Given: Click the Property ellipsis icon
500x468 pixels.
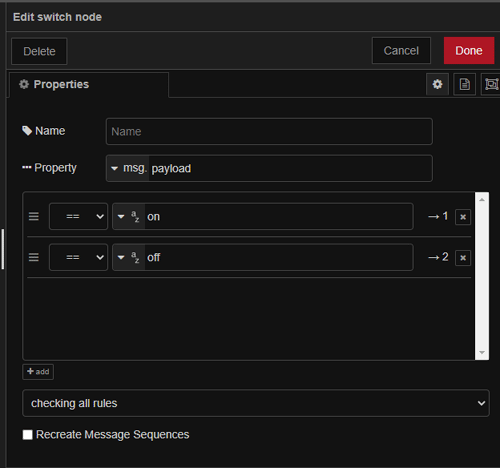Looking at the screenshot, I should click(x=27, y=167).
